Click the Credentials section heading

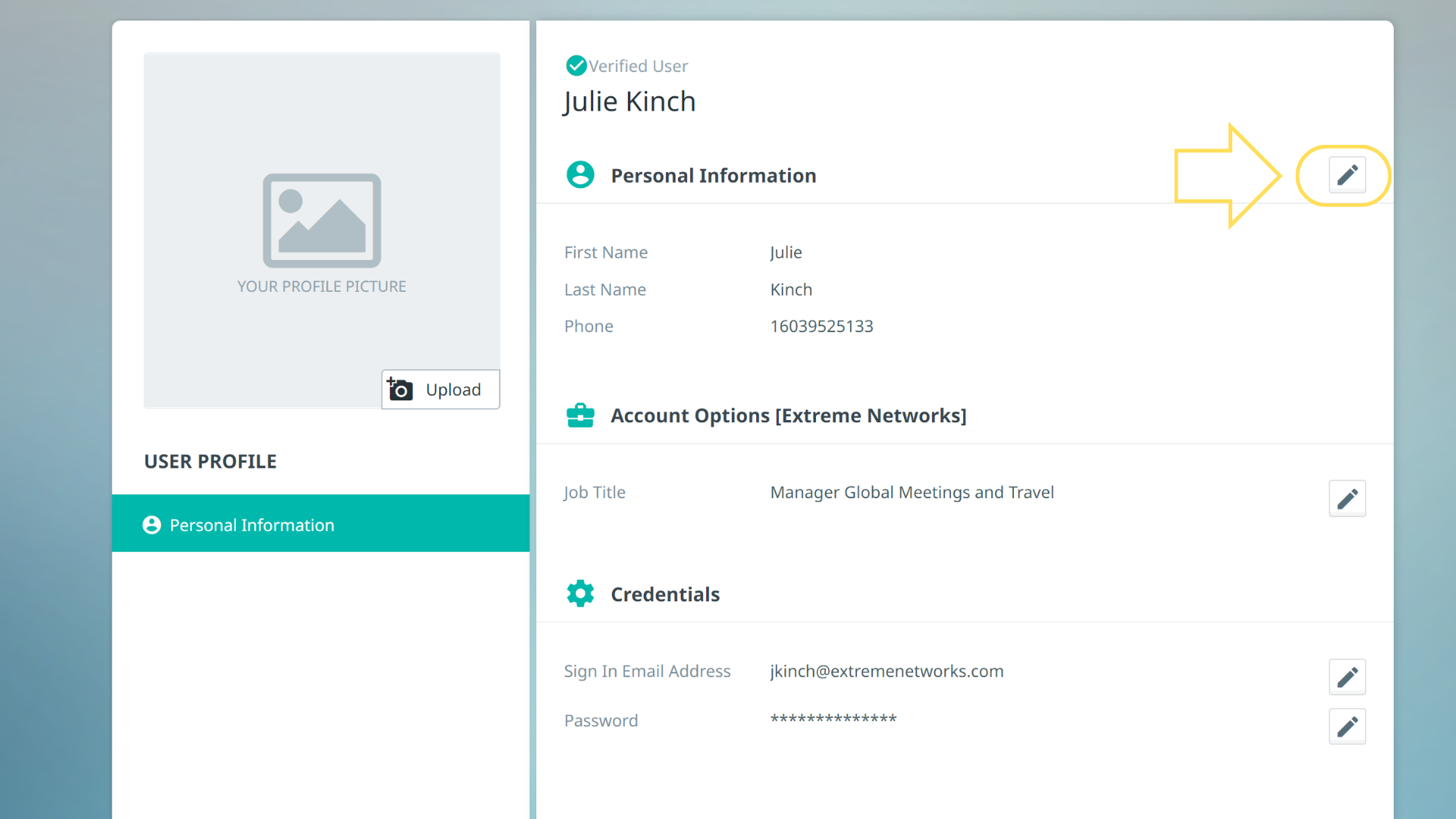[665, 595]
